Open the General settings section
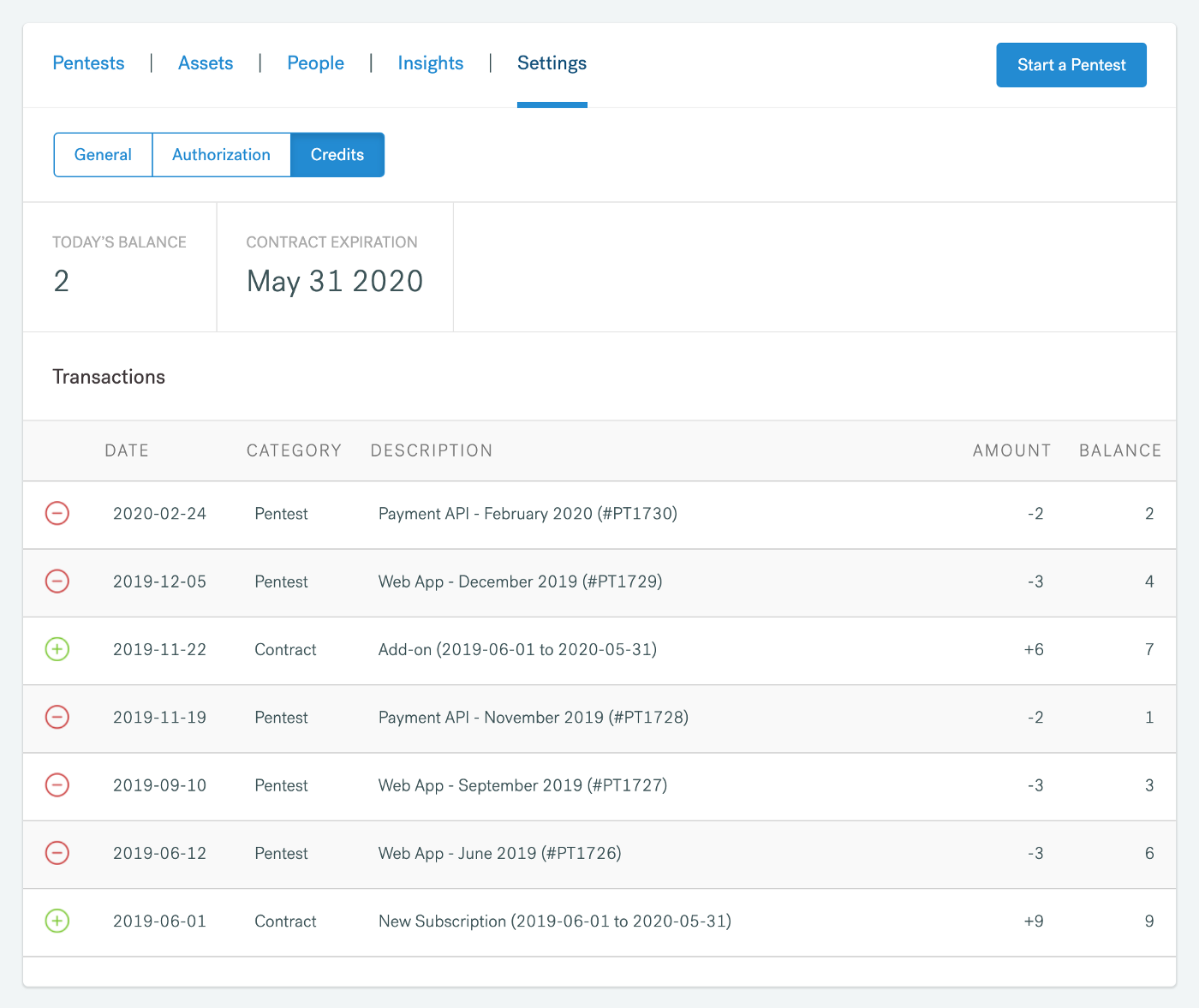The width and height of the screenshot is (1199, 1008). [x=103, y=155]
